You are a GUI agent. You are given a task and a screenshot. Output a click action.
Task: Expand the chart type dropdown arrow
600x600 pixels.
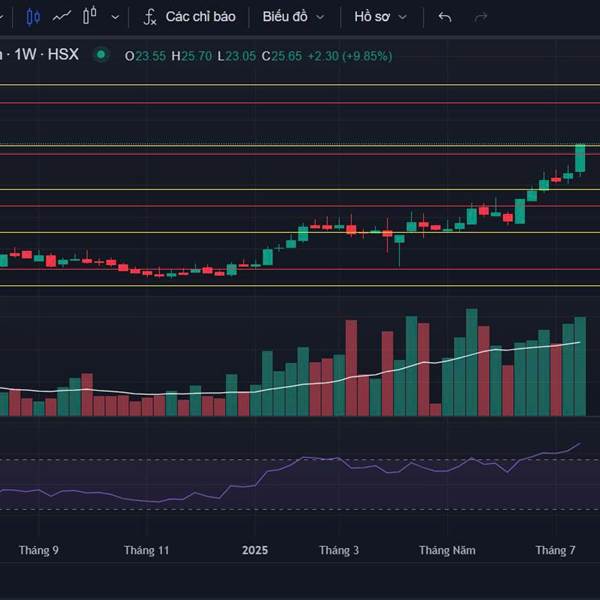[115, 17]
